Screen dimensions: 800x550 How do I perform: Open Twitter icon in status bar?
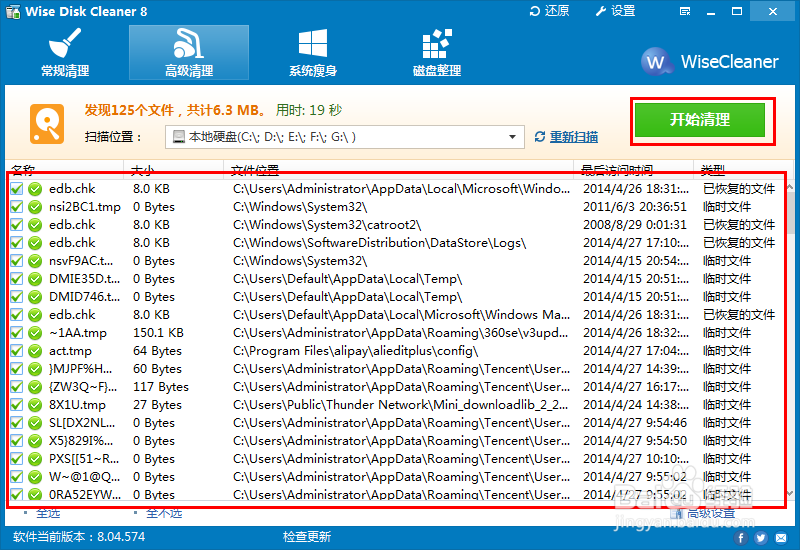click(x=761, y=538)
